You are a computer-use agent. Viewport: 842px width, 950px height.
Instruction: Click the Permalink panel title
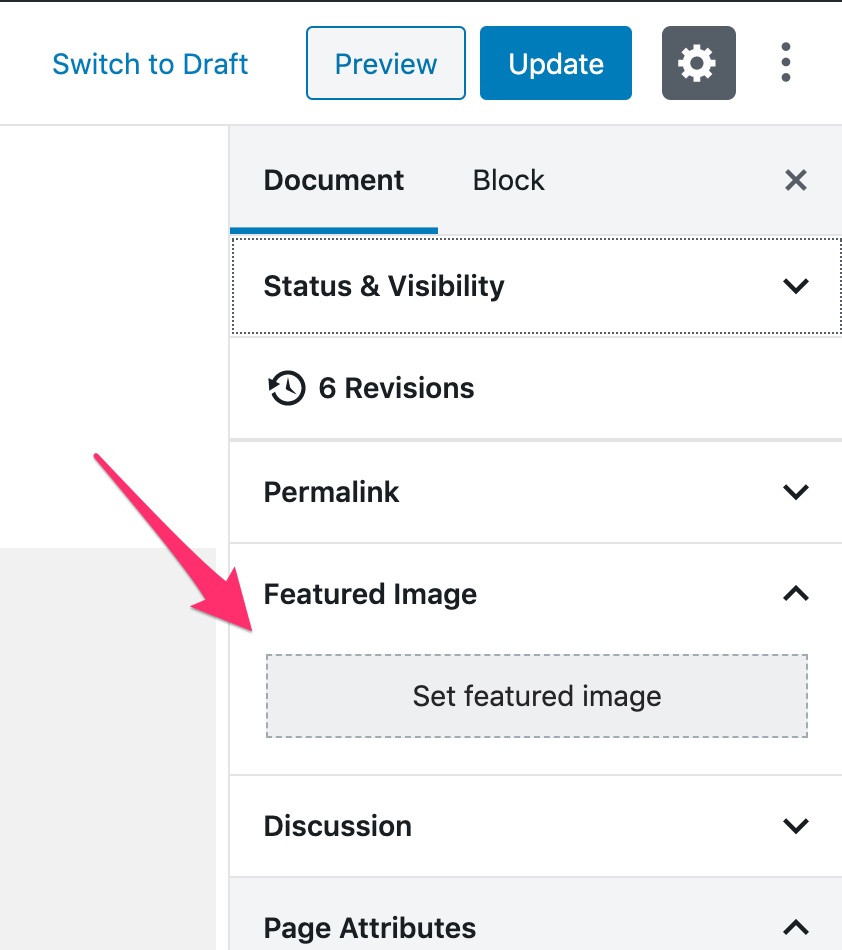(331, 492)
